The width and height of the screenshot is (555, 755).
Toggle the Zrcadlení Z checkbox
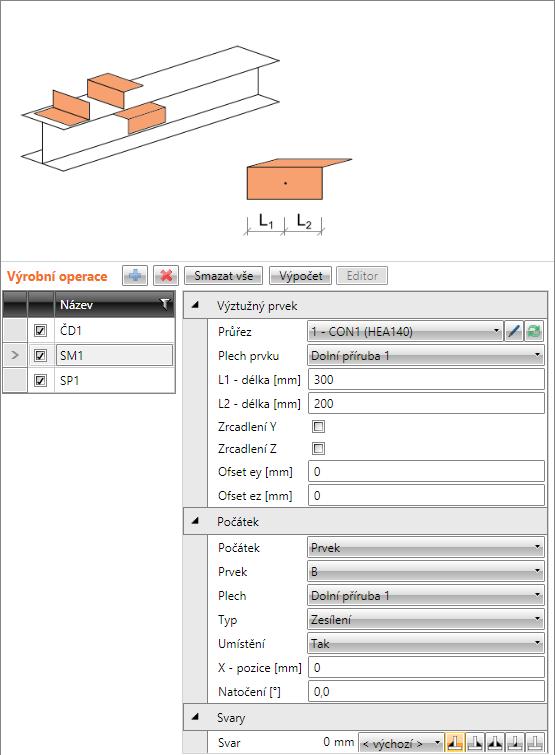click(x=318, y=449)
